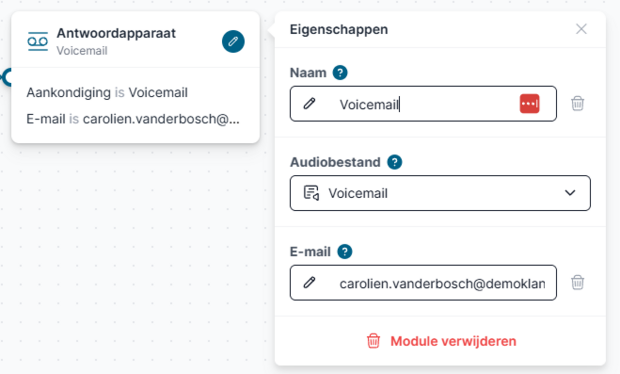Viewport: 620px width, 374px height.
Task: Click the voicemail tape icon on module card
Action: [x=38, y=41]
